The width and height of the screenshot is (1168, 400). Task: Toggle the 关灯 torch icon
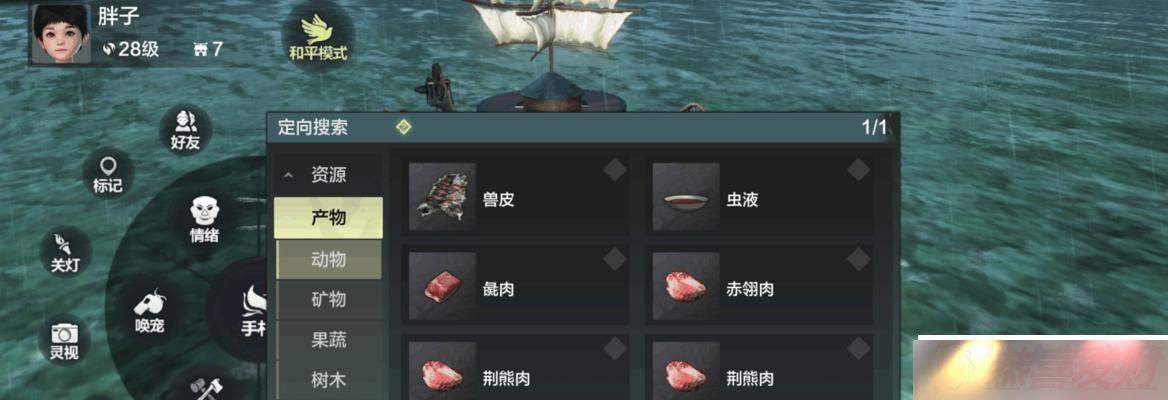pos(65,252)
